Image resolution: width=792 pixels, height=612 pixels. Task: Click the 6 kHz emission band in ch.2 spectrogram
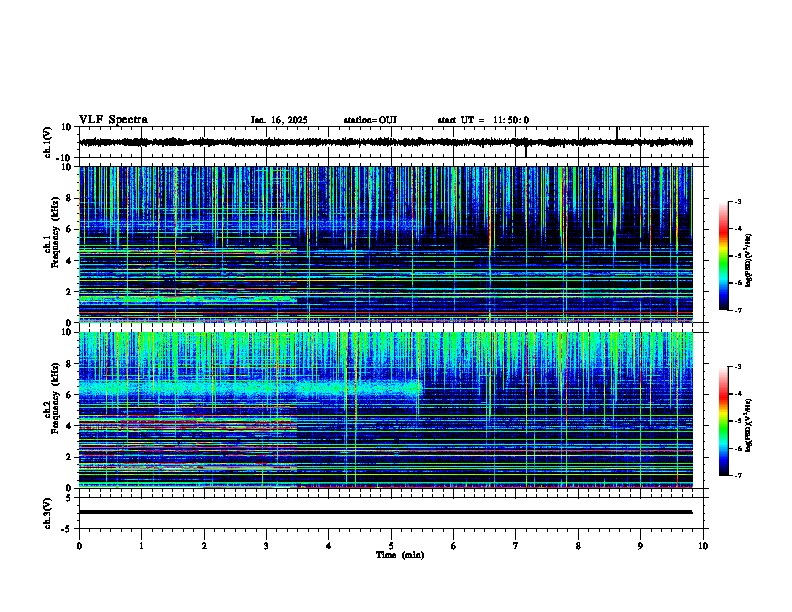click(x=250, y=389)
